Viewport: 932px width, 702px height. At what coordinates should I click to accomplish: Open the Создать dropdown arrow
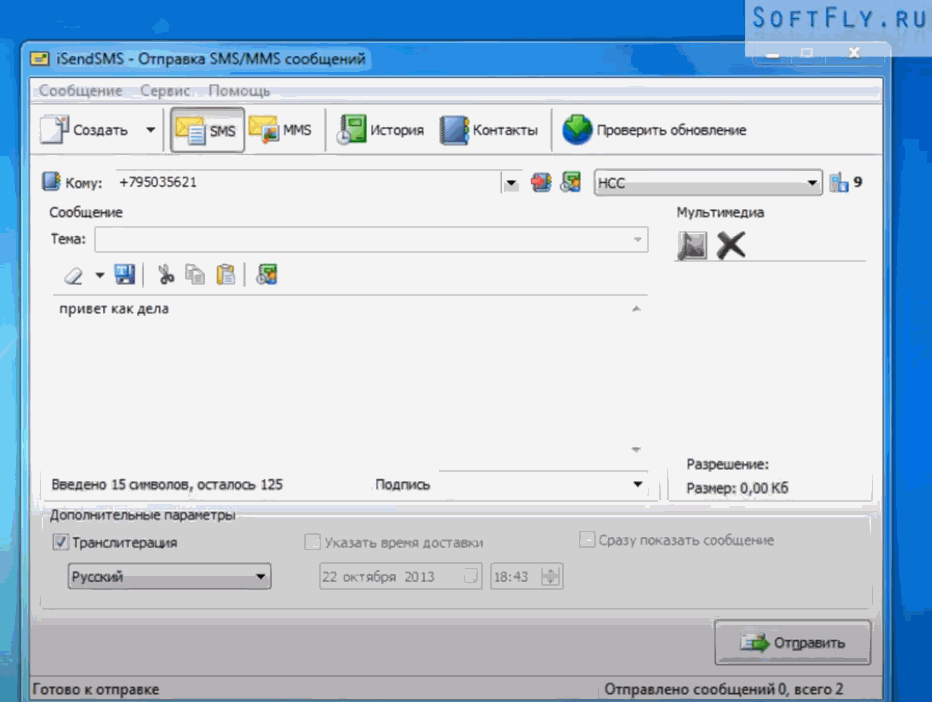click(x=150, y=130)
